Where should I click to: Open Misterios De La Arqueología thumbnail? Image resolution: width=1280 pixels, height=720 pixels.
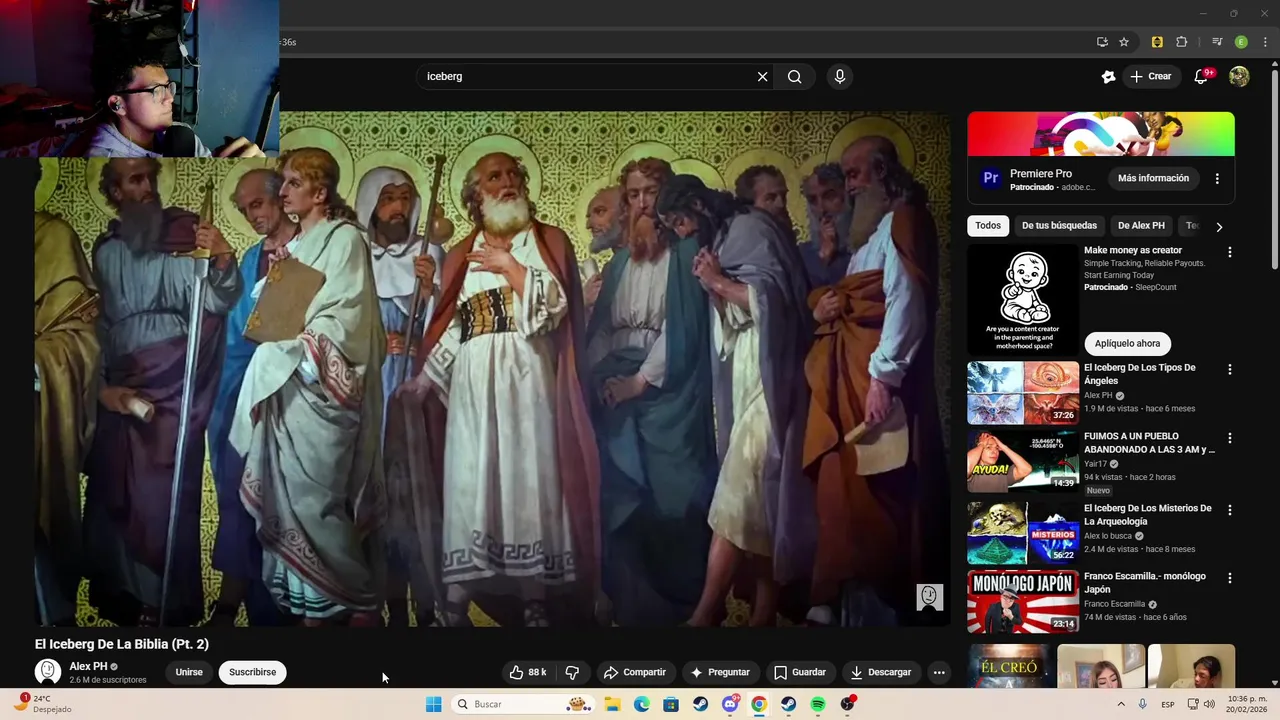tap(1023, 533)
